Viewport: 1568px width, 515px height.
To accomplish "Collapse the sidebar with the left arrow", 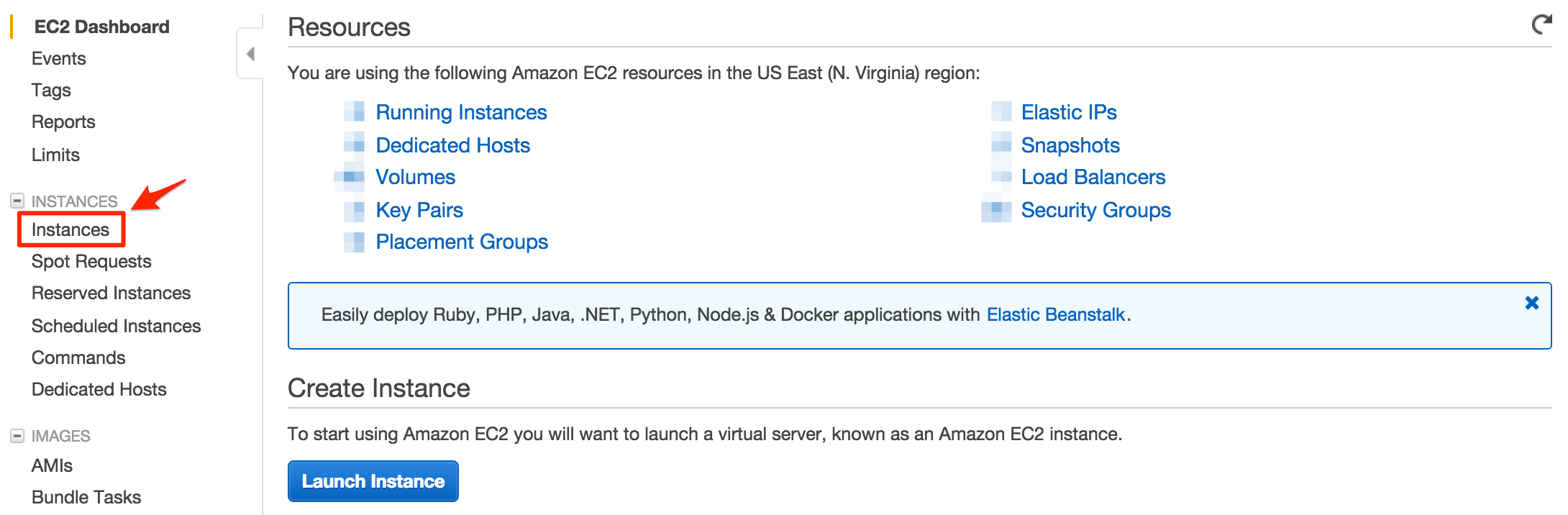I will tap(250, 53).
